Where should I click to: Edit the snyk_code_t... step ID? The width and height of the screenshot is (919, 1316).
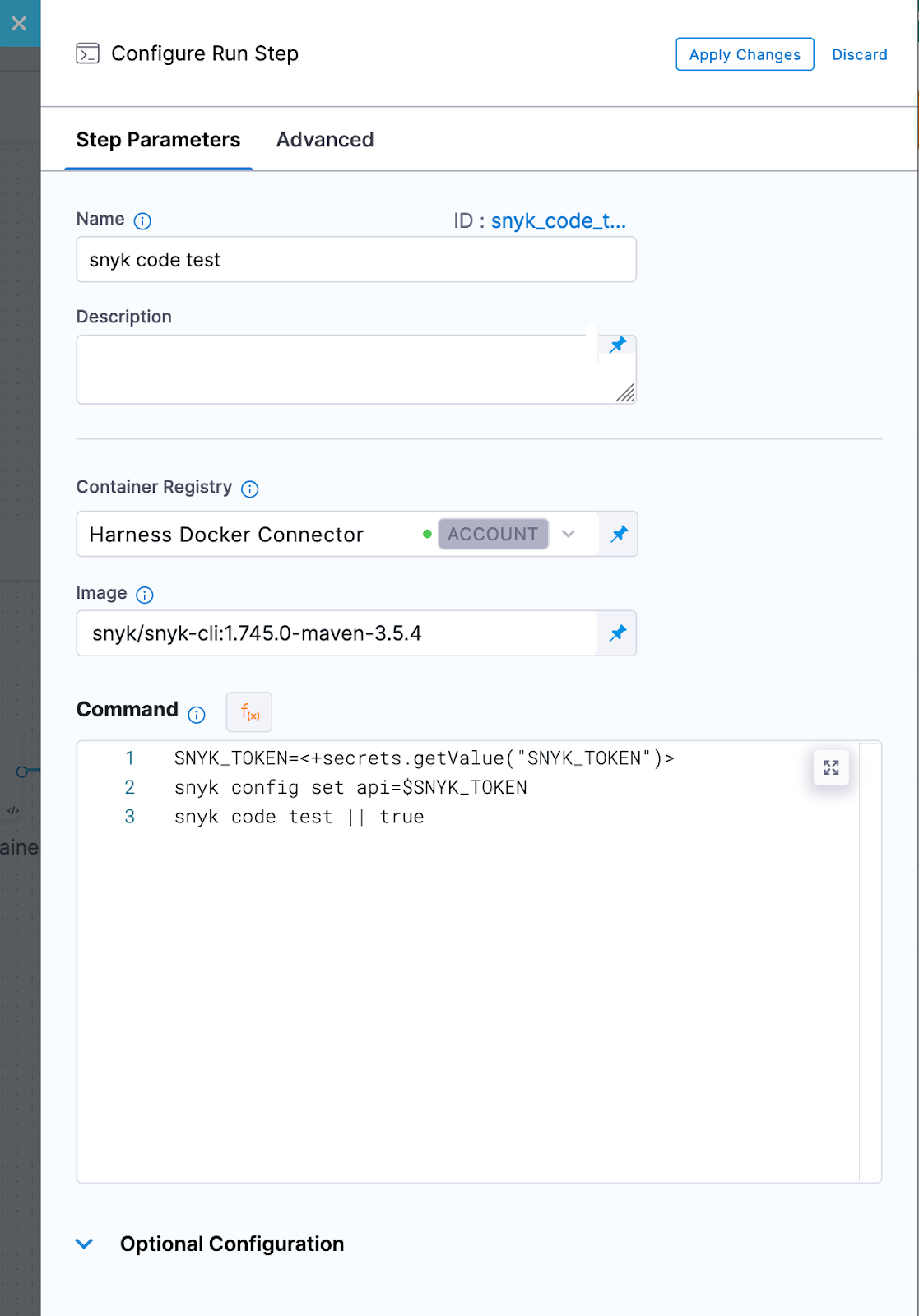[x=559, y=221]
